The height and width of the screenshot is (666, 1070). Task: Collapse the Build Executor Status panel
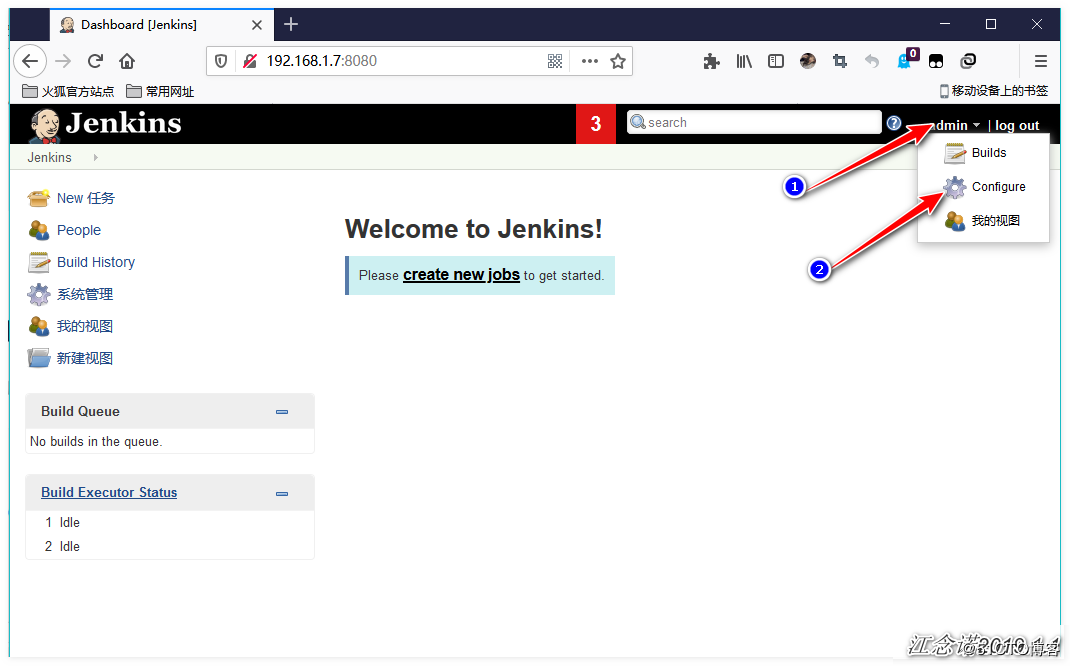[282, 494]
